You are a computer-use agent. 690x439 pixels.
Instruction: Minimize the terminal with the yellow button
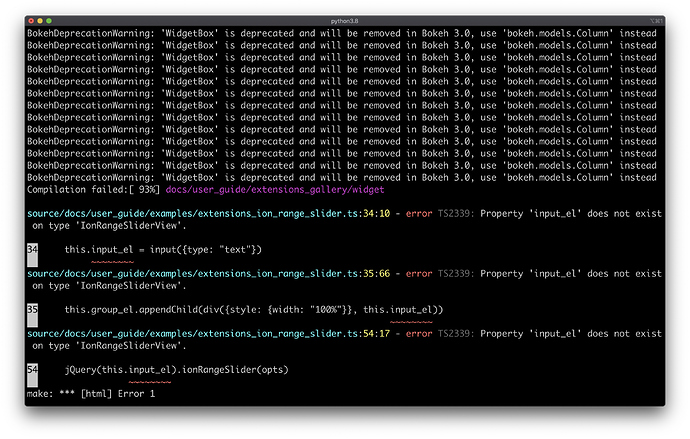coord(40,21)
